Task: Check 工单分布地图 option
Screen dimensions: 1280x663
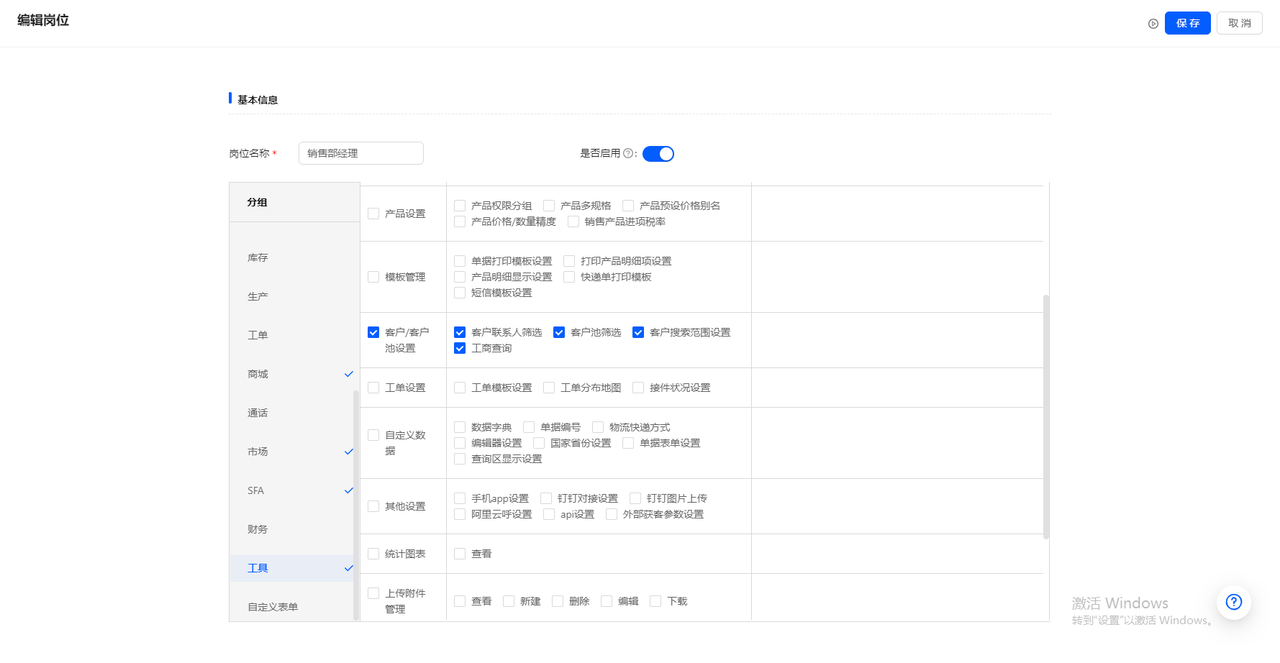Action: tap(549, 387)
